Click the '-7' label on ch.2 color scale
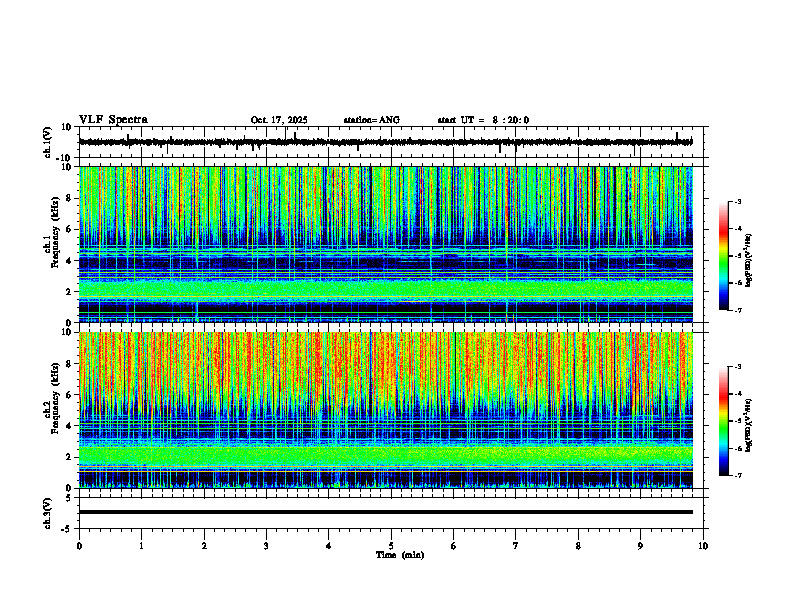Viewport: 792px width, 612px height. coord(738,475)
